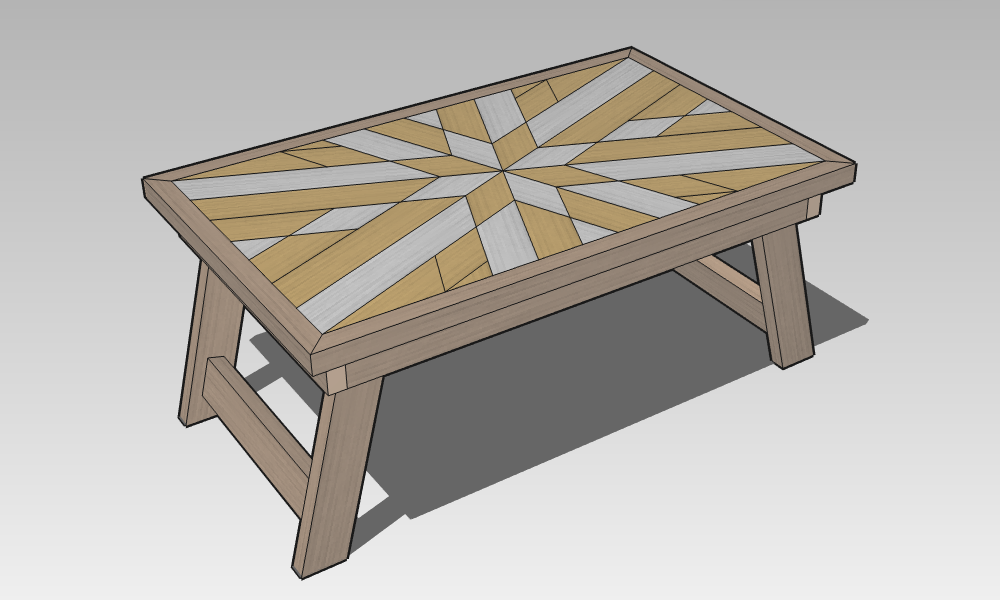Select the long gray plank running to the left corner
Screen dimensions: 1000x600
pos(300,180)
